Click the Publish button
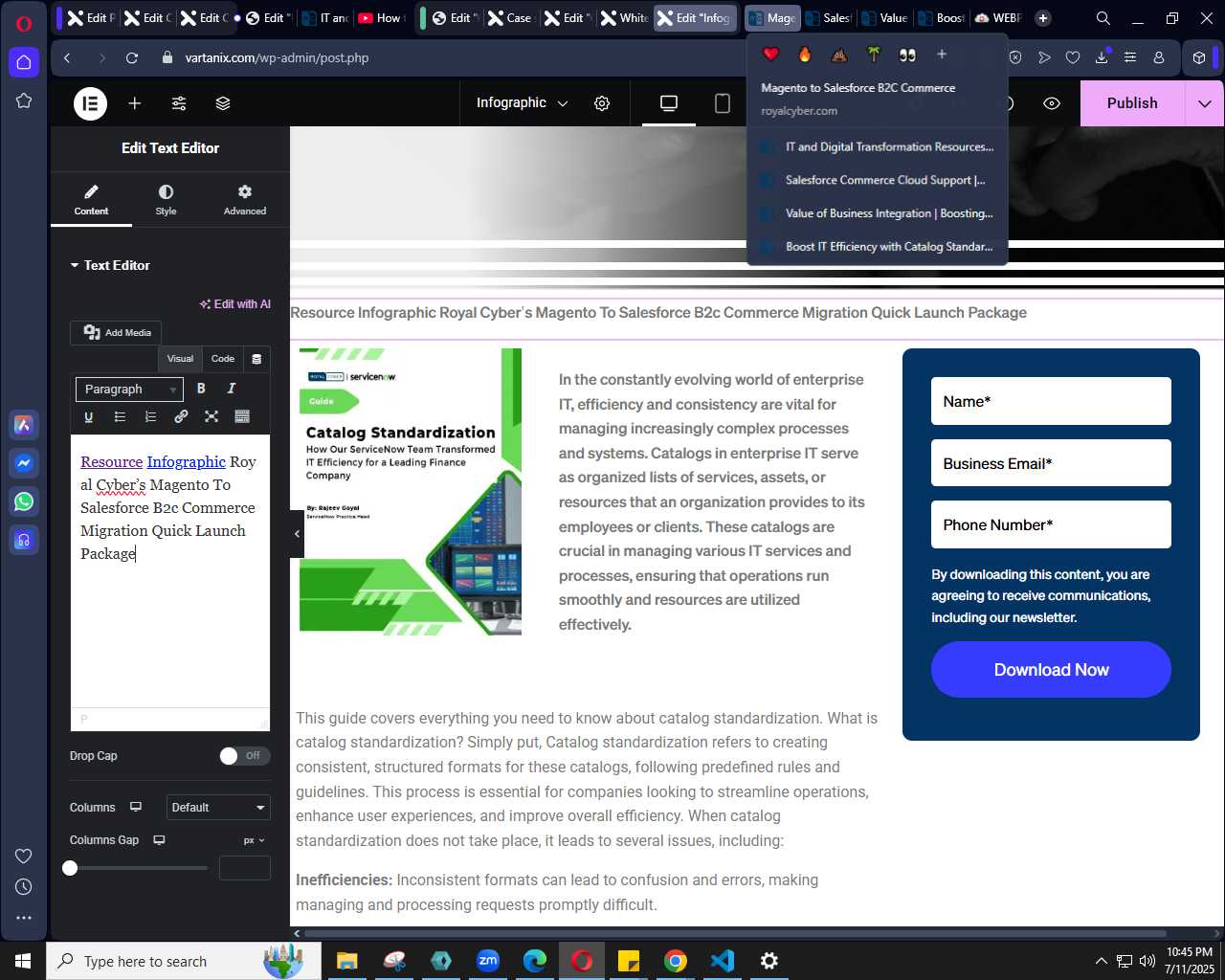Viewport: 1225px width, 980px height. click(x=1132, y=103)
